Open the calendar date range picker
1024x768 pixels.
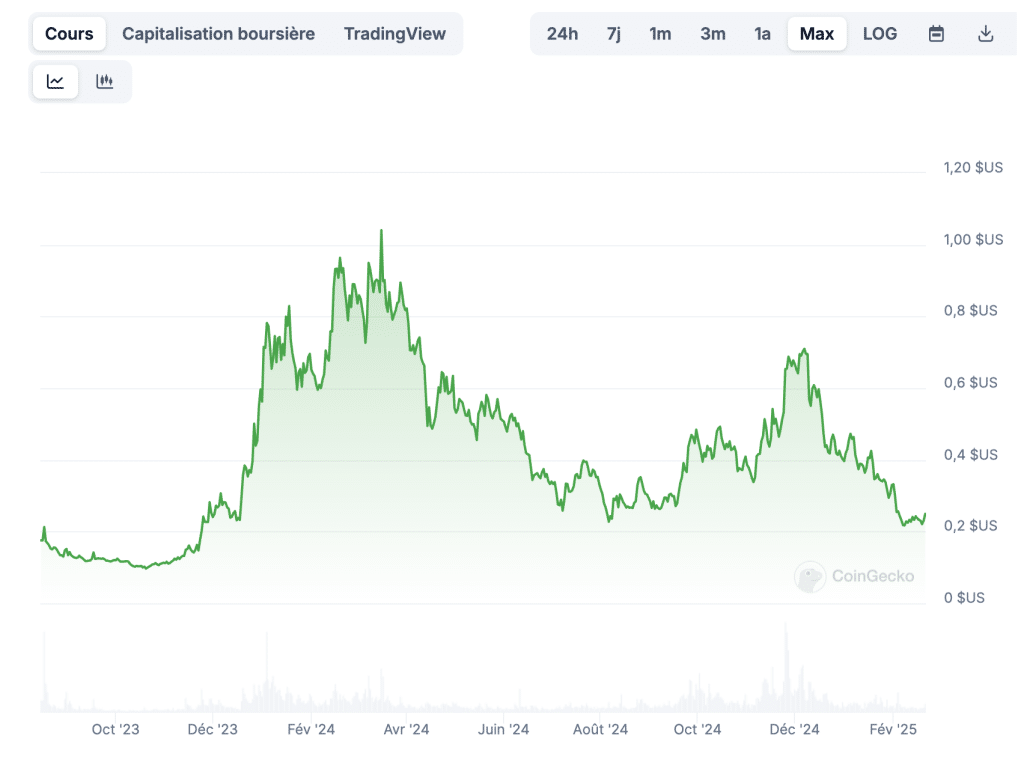(936, 34)
